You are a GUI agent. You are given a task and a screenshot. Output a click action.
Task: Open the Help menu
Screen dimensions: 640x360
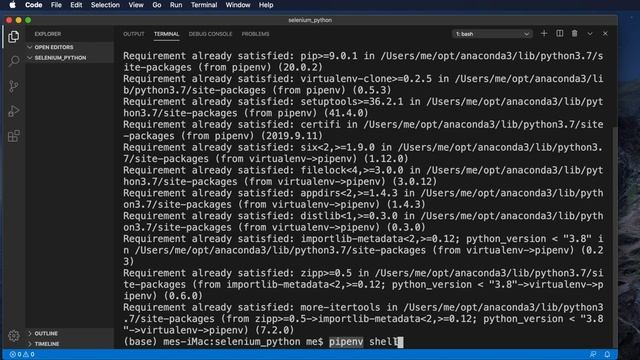pyautogui.click(x=266, y=5)
